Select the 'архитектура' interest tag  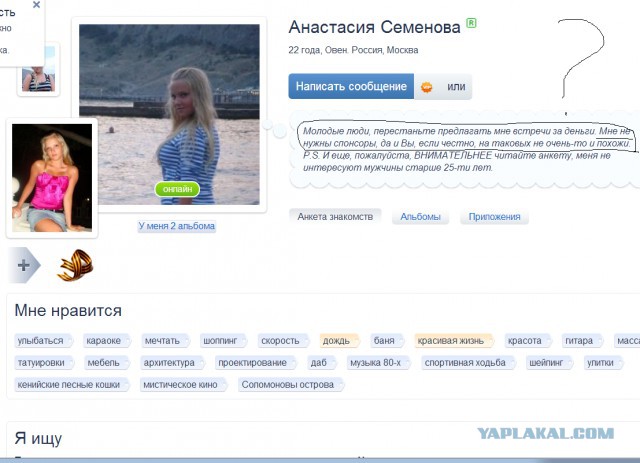172,363
